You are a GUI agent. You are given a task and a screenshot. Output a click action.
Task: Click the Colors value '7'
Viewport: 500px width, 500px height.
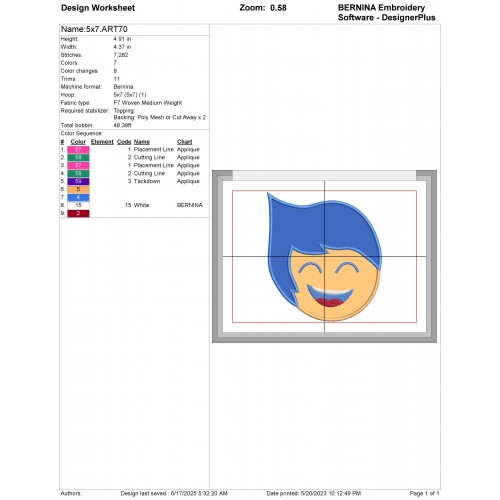[x=115, y=63]
